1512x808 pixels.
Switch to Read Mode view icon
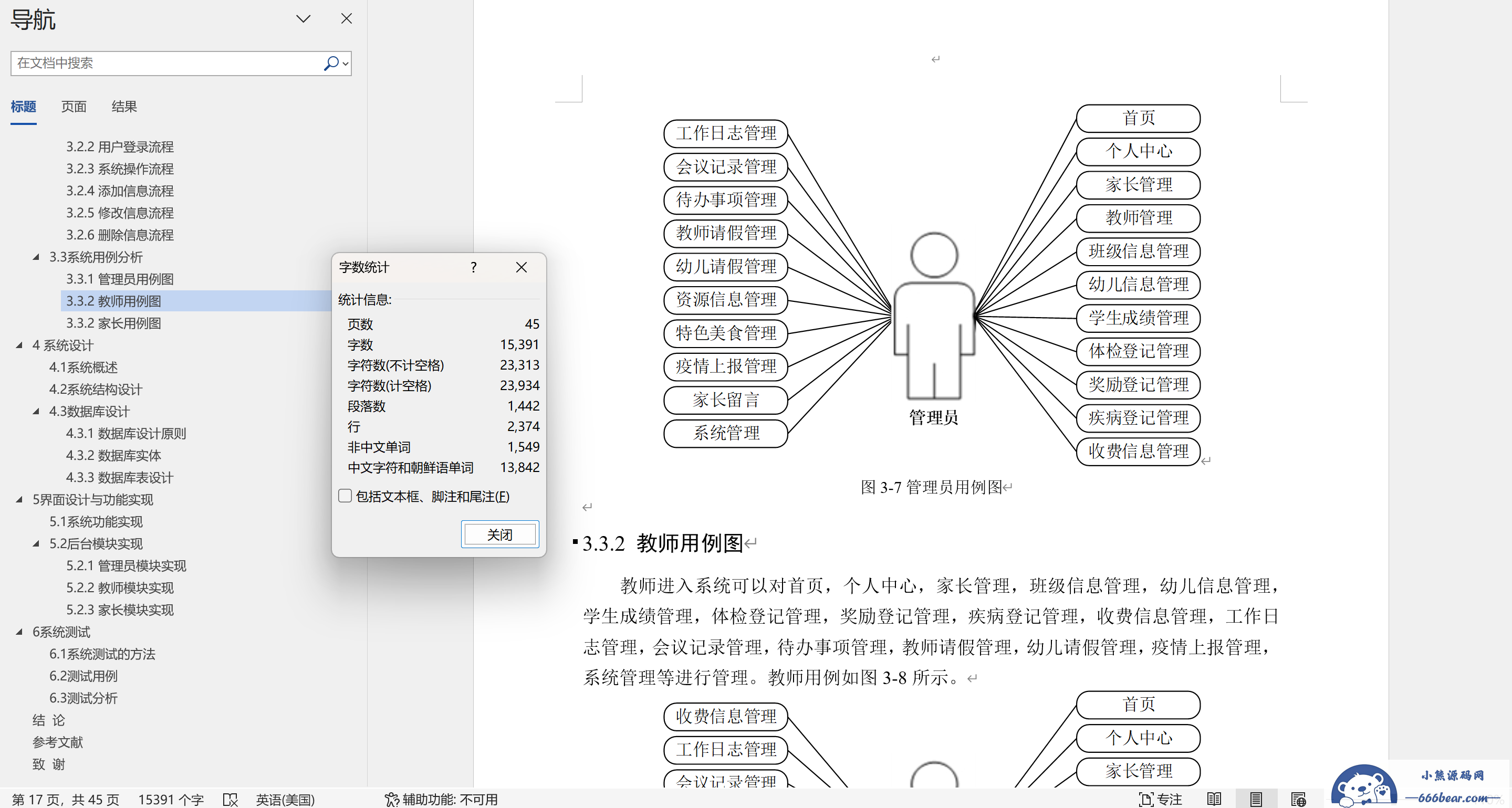(1214, 799)
